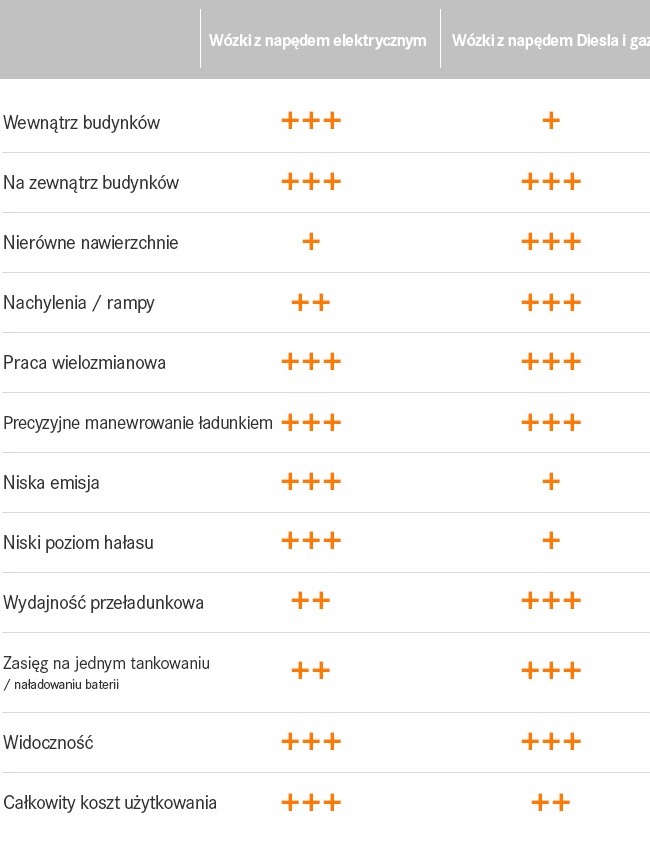Click the Diesel single plus for Wewnątrz budynków
This screenshot has width=650, height=846.
[551, 120]
